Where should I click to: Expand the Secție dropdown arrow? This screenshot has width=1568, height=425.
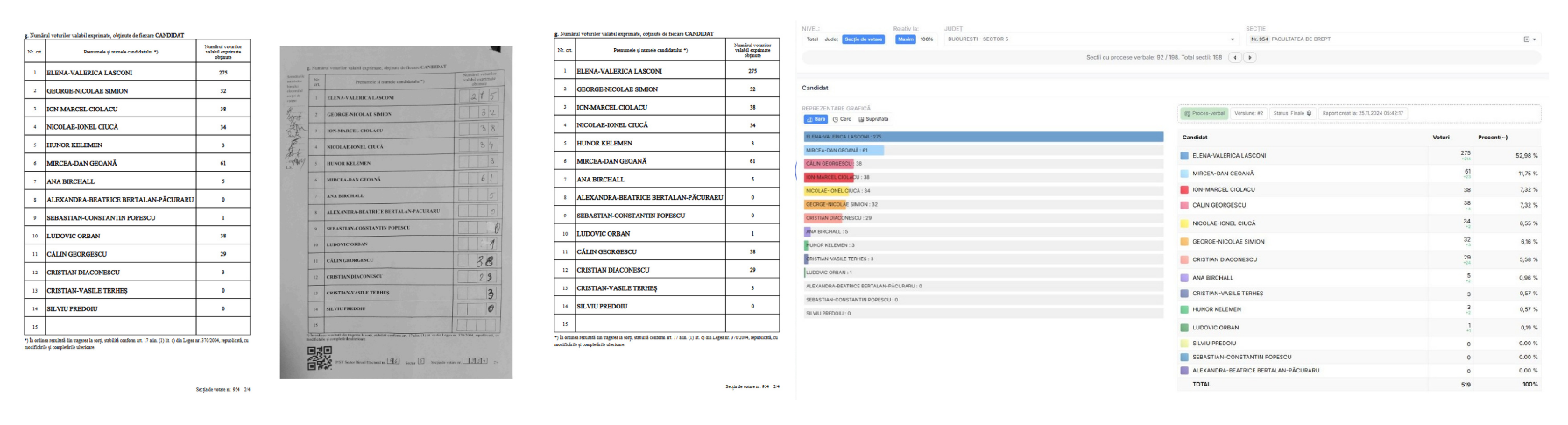tap(1534, 39)
